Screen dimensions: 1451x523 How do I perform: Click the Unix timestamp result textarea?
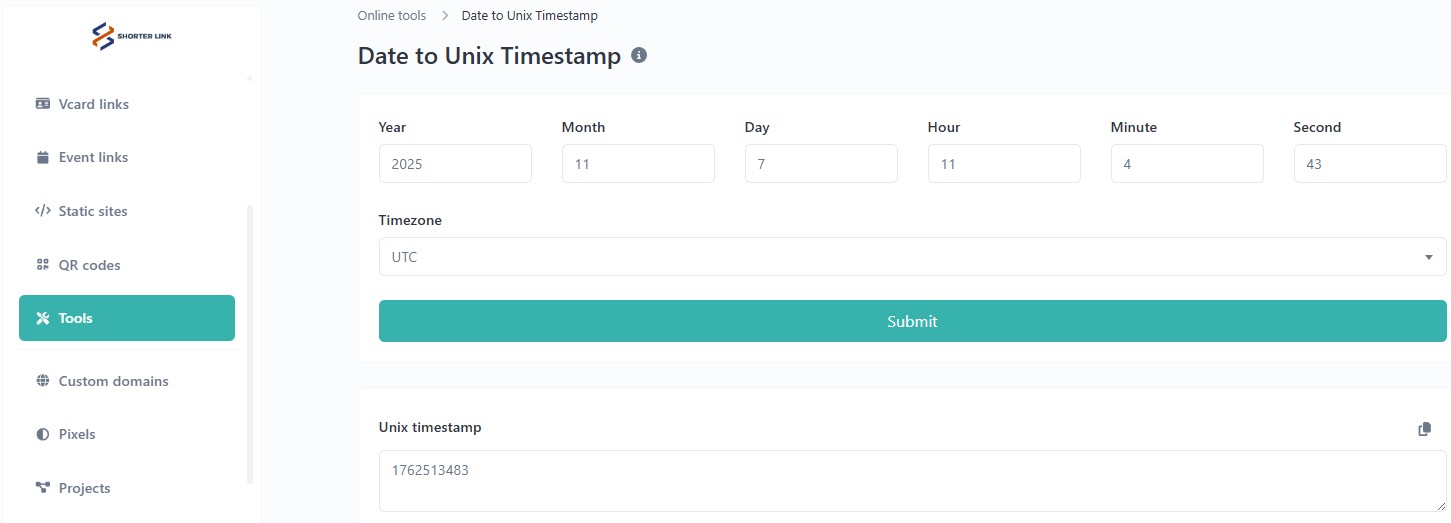point(912,481)
